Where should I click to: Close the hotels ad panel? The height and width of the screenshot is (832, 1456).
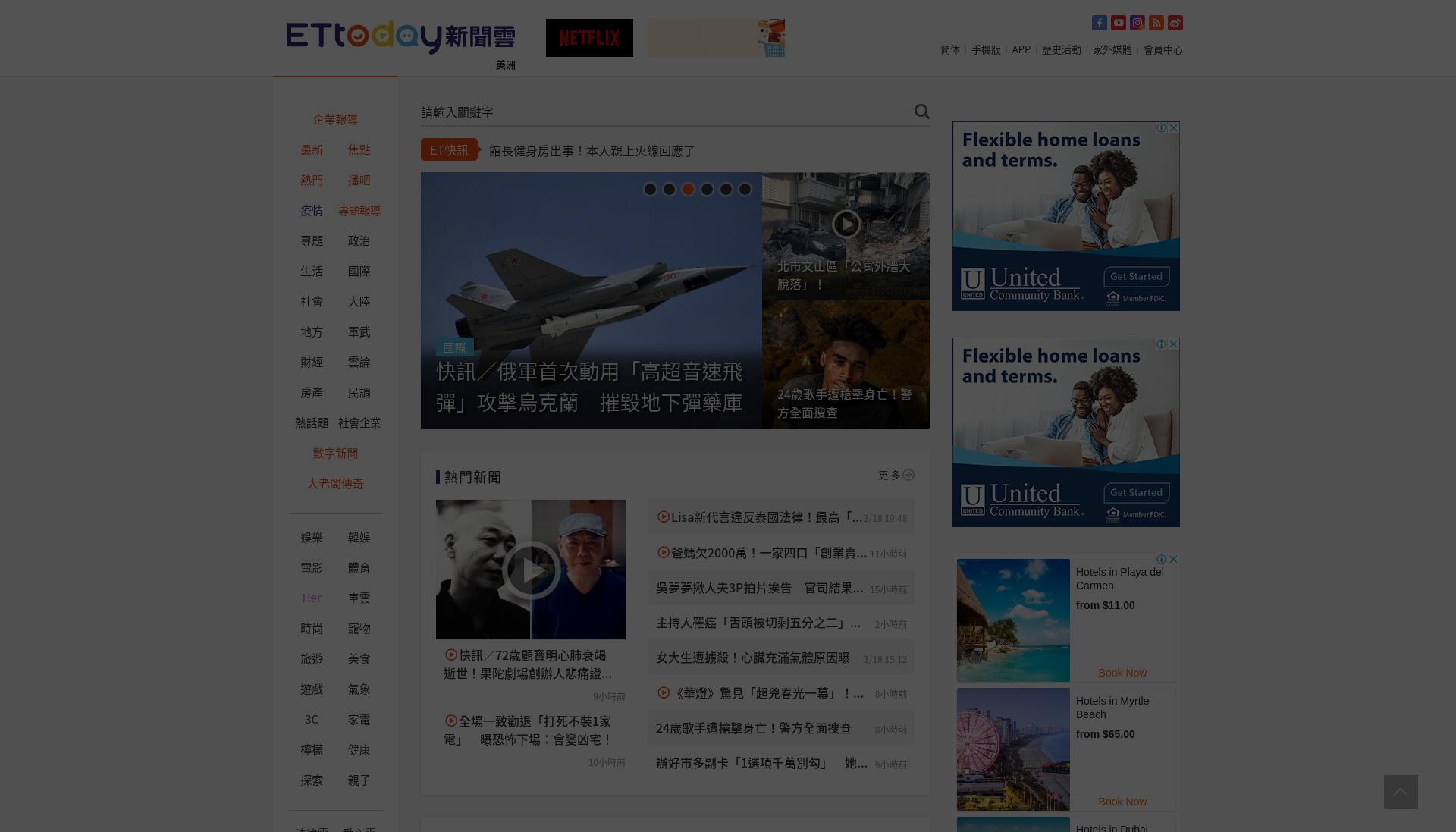(1174, 559)
